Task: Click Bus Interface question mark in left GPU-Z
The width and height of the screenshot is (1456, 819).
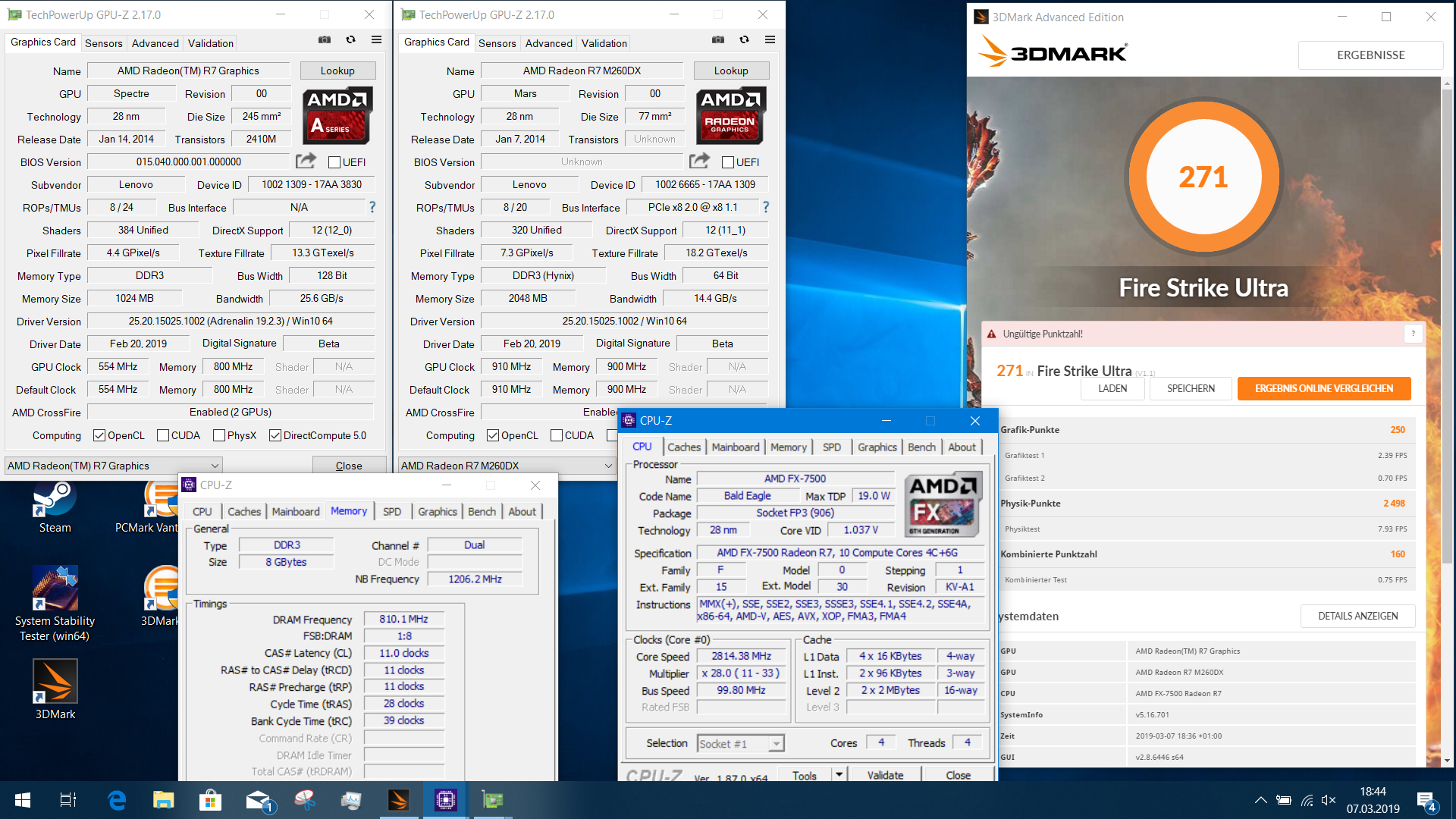Action: (372, 207)
